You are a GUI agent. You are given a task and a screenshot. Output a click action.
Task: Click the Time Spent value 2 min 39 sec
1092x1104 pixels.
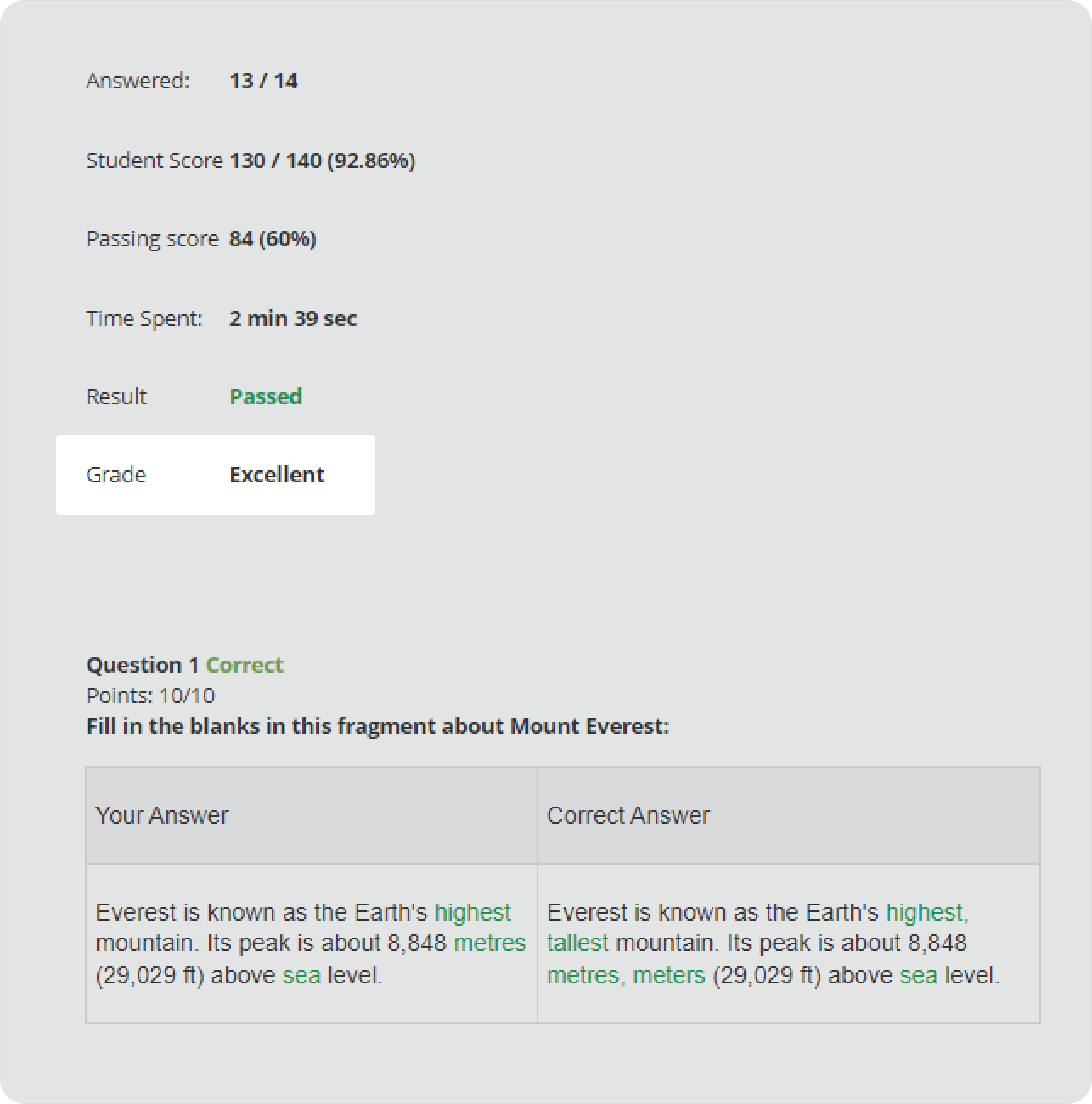293,318
